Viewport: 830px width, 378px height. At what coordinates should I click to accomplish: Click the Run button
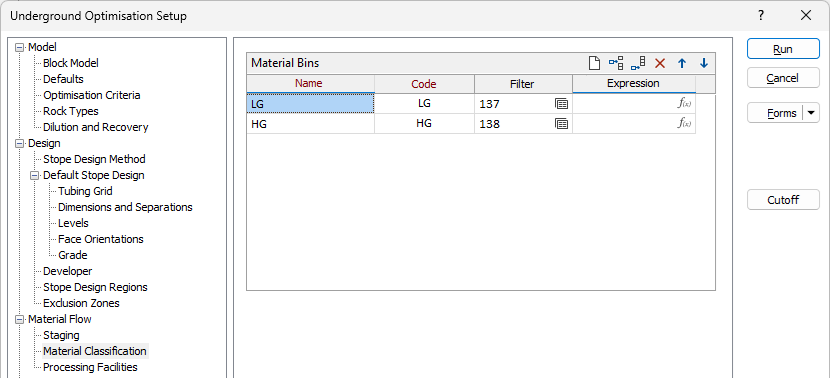pyautogui.click(x=783, y=49)
